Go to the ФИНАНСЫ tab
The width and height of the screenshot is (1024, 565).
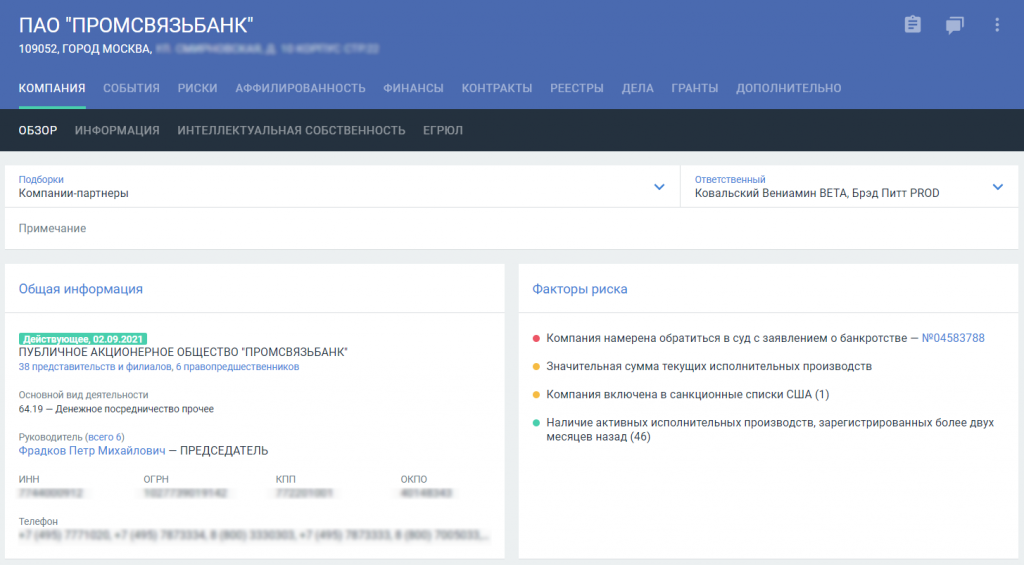(413, 88)
